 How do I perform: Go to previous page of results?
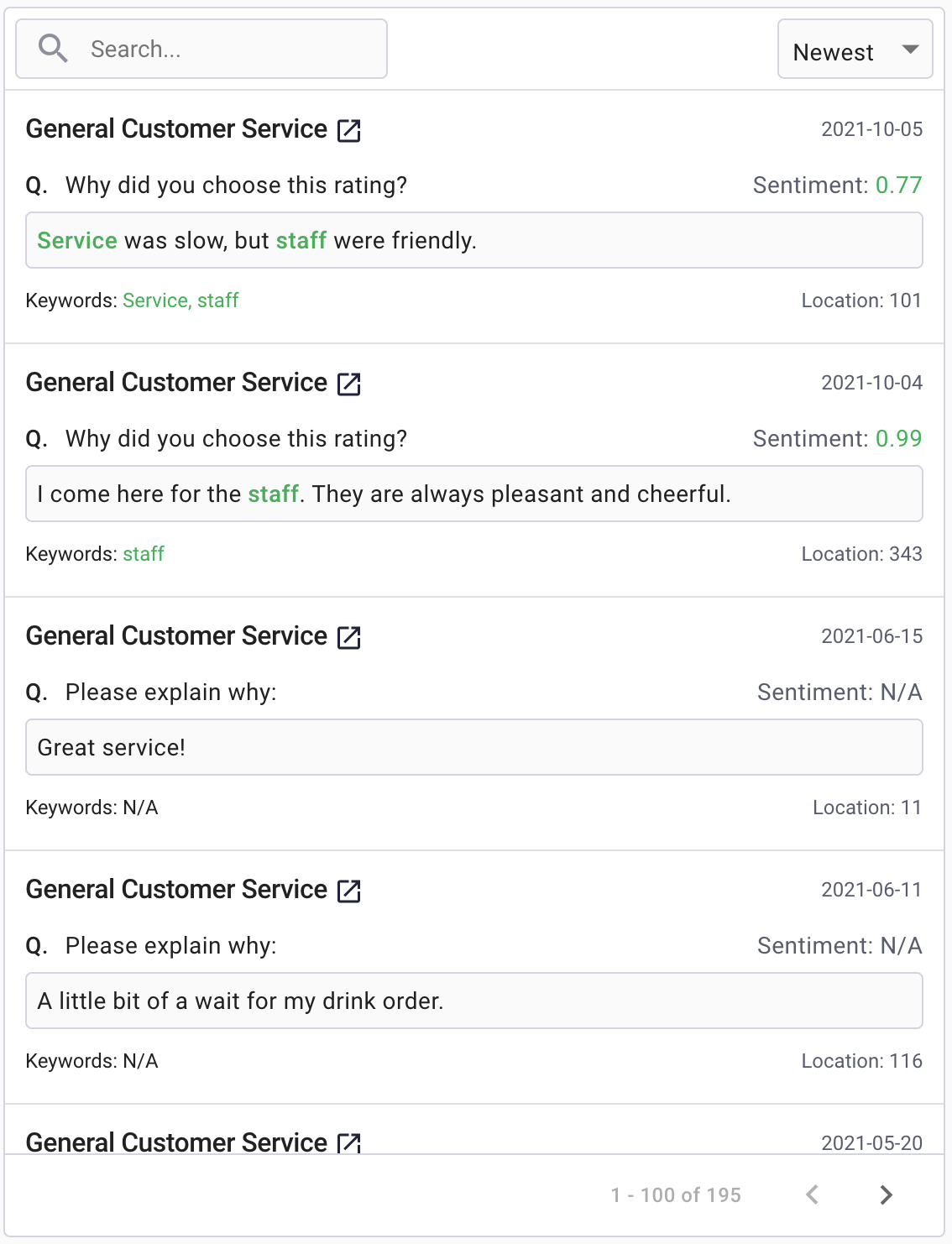(812, 1194)
